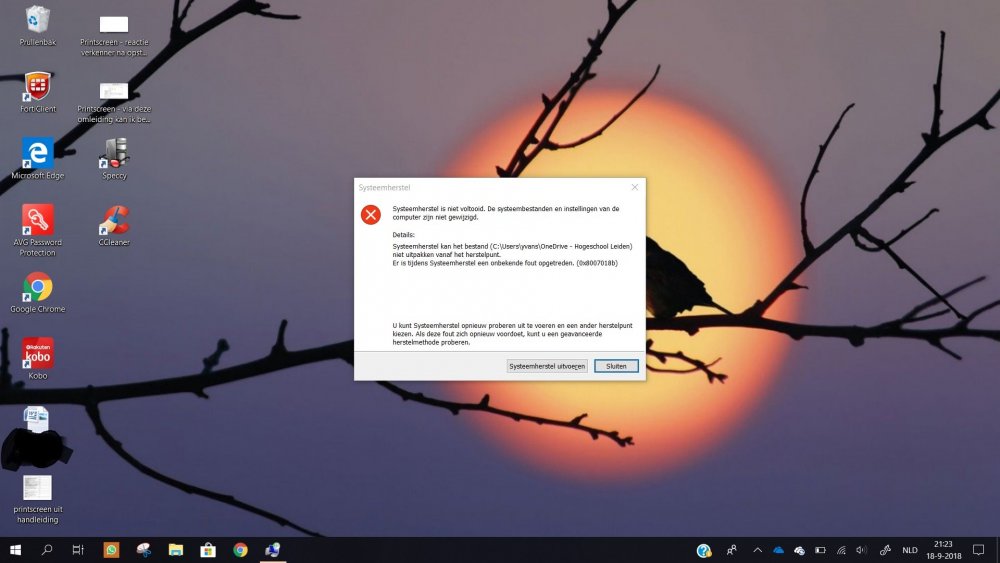The image size is (1000, 563).
Task: Select the printscreen uit handleiding file
Action: pos(38,500)
